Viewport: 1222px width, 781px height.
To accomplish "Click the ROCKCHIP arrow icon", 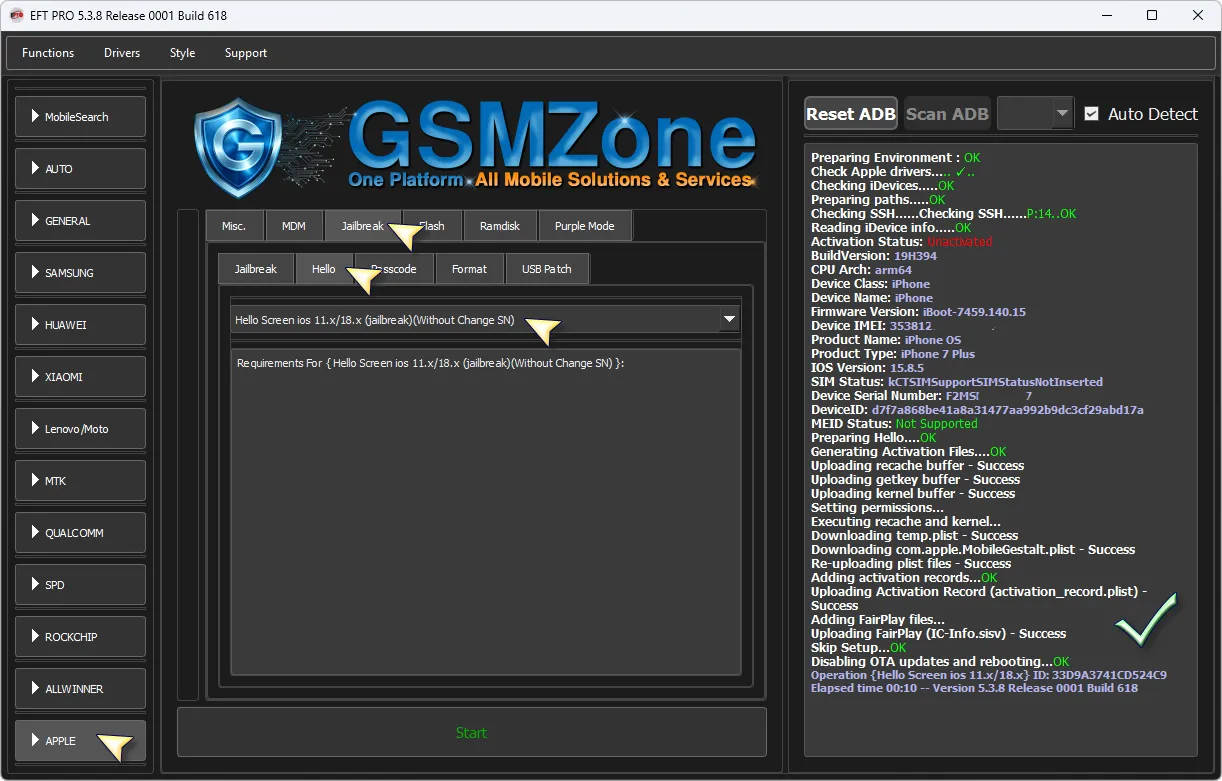I will click(x=35, y=637).
